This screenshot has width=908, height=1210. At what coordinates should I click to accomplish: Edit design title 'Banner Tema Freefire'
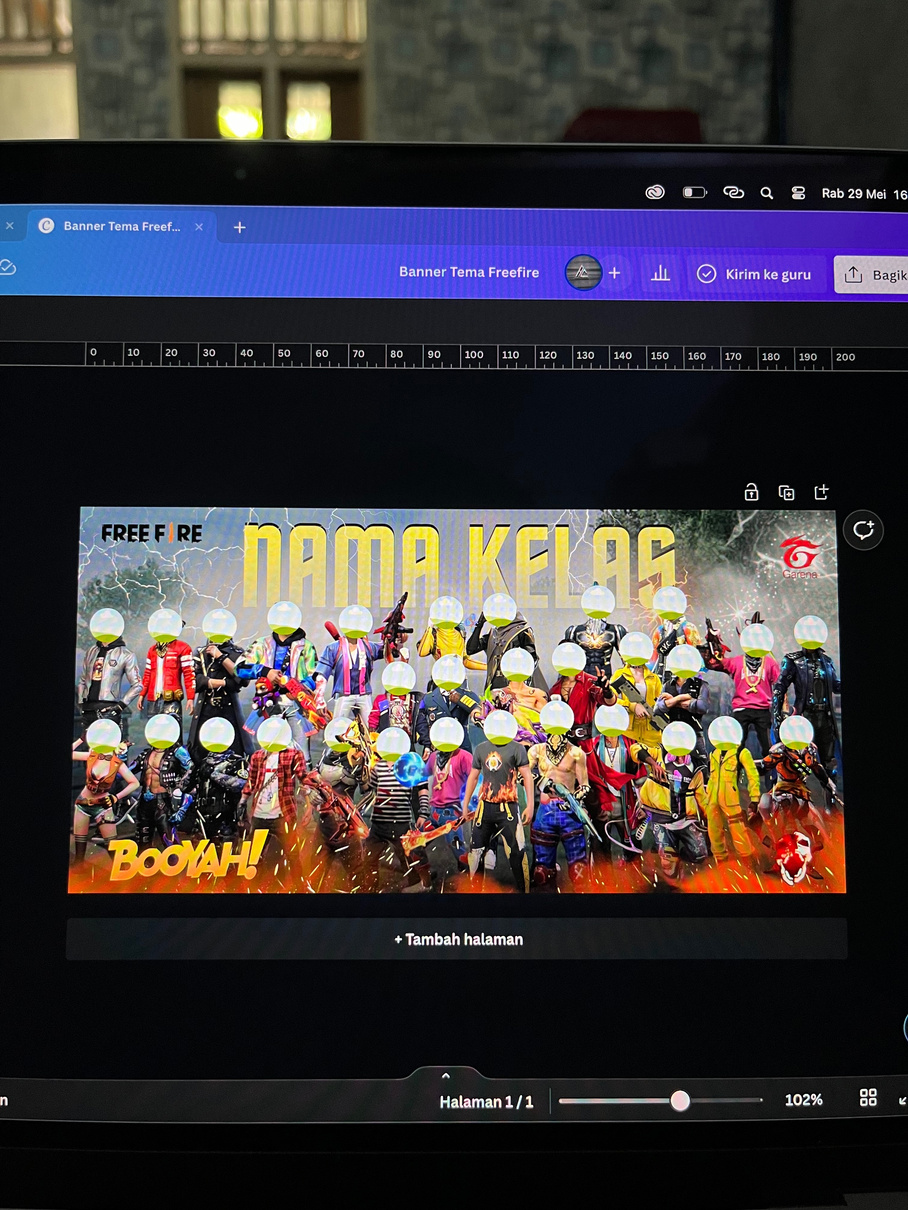(x=469, y=272)
